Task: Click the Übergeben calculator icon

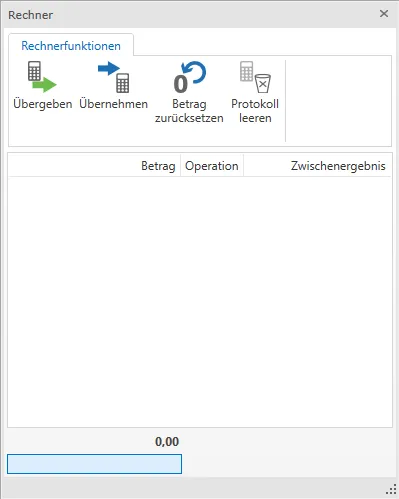Action: click(42, 77)
